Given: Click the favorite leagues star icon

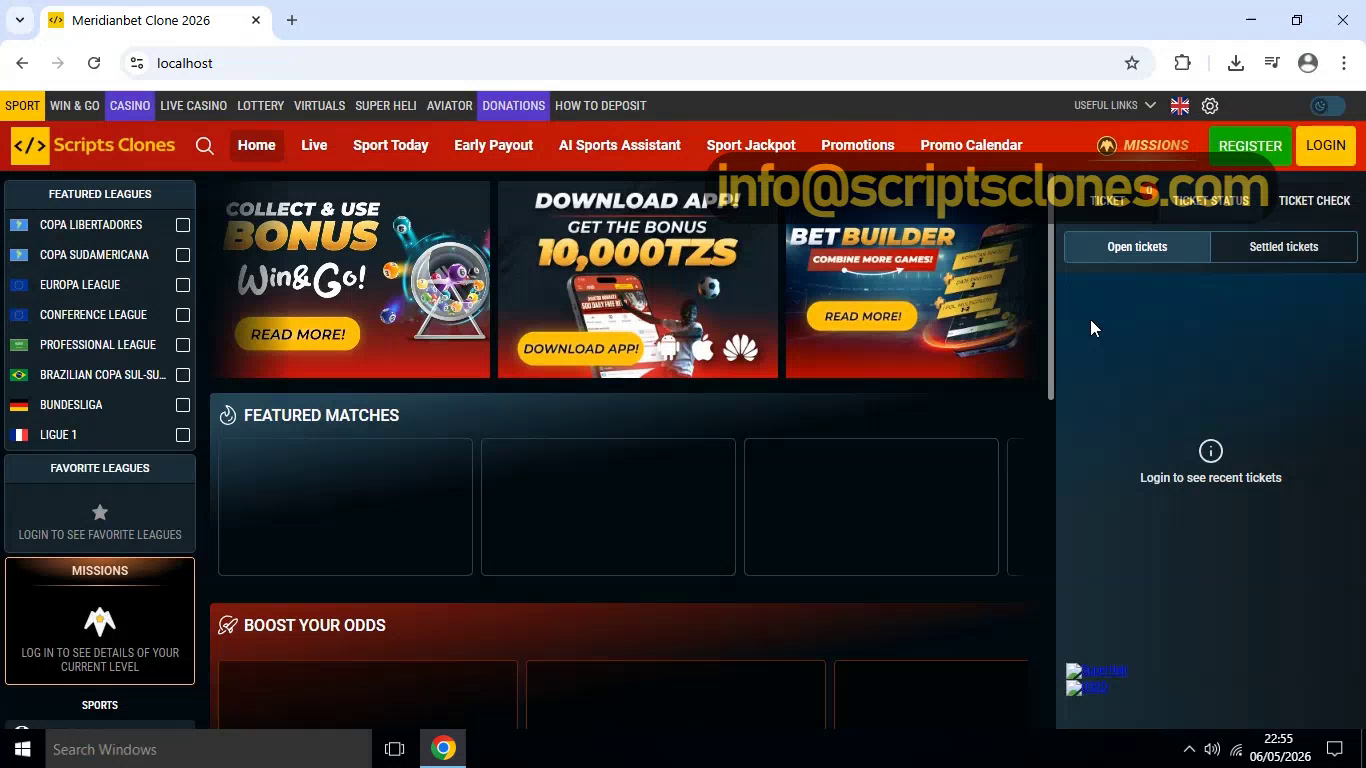Looking at the screenshot, I should coord(100,512).
